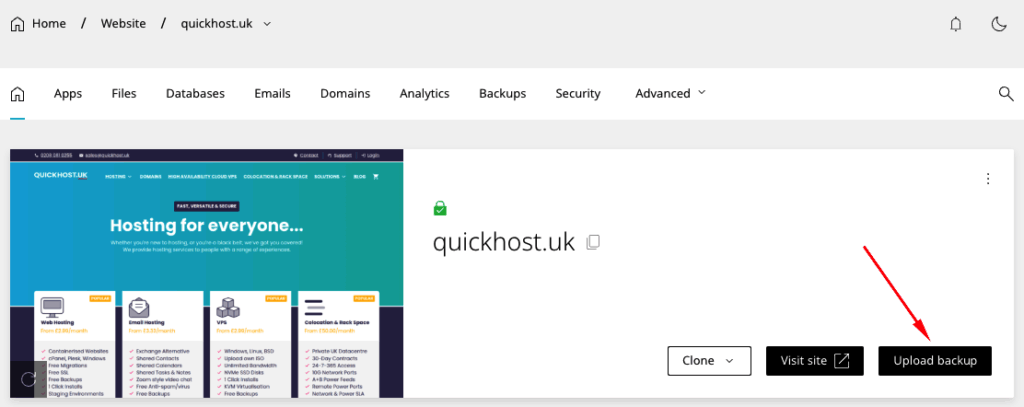Select the Emails tab
The image size is (1024, 407).
click(272, 93)
